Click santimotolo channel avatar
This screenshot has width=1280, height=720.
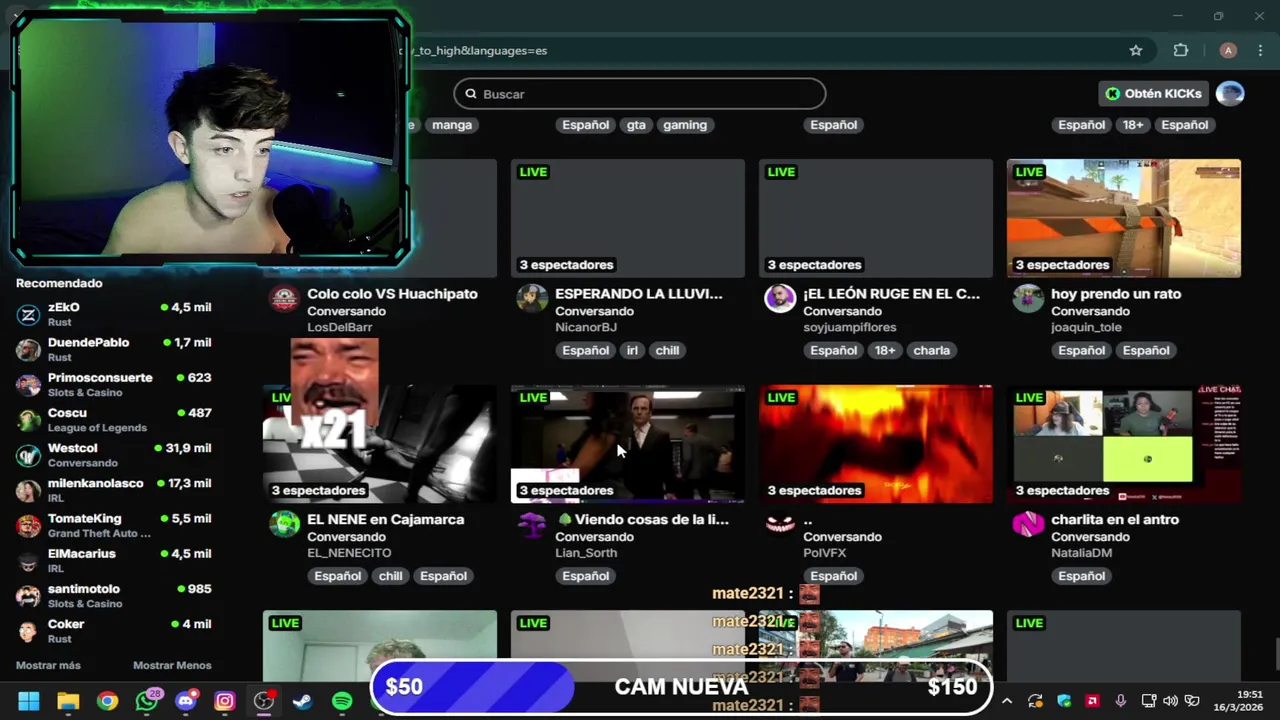[x=29, y=596]
